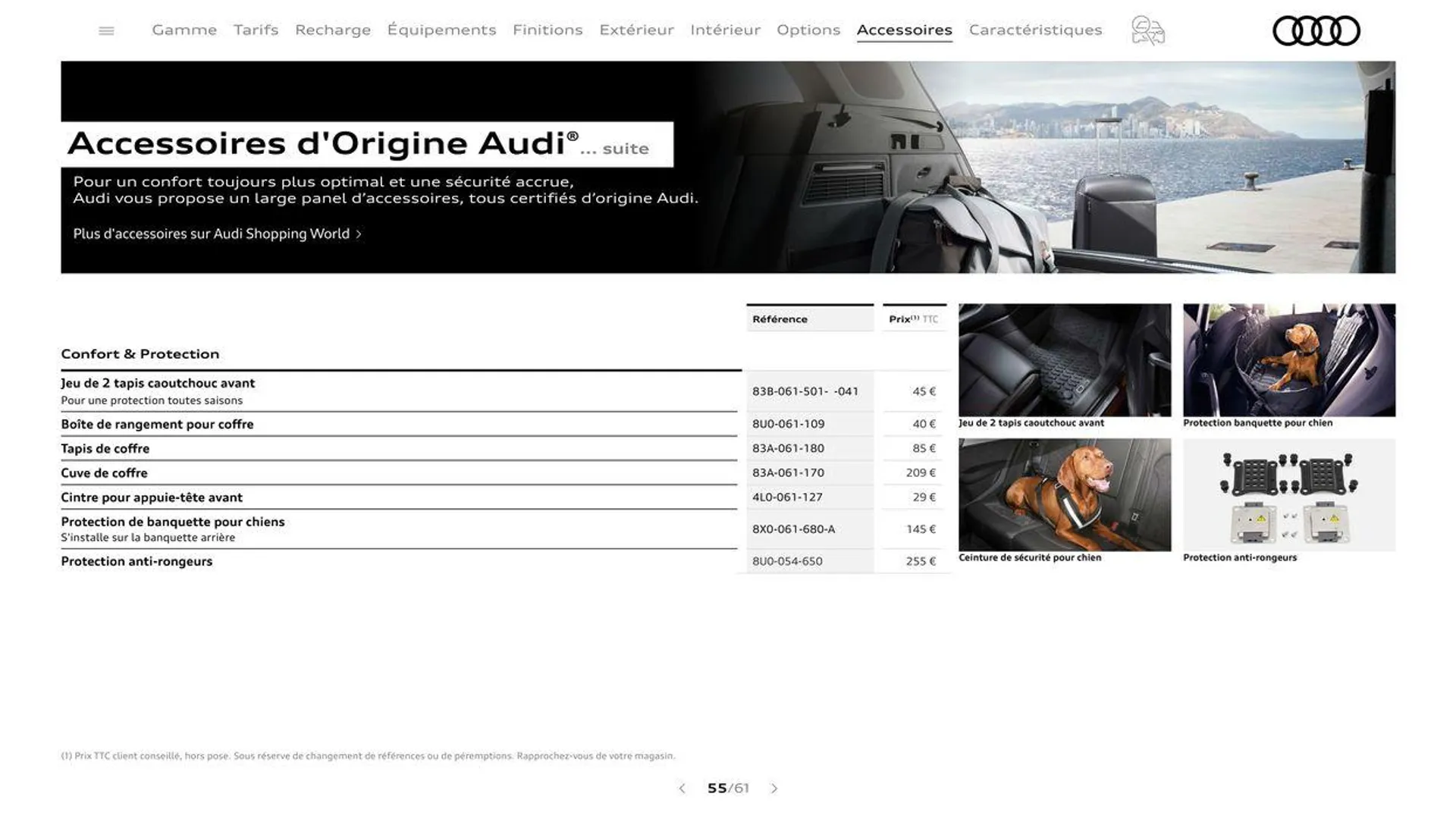
Task: Click the Protection banquette pour chien photo
Action: 1288,360
